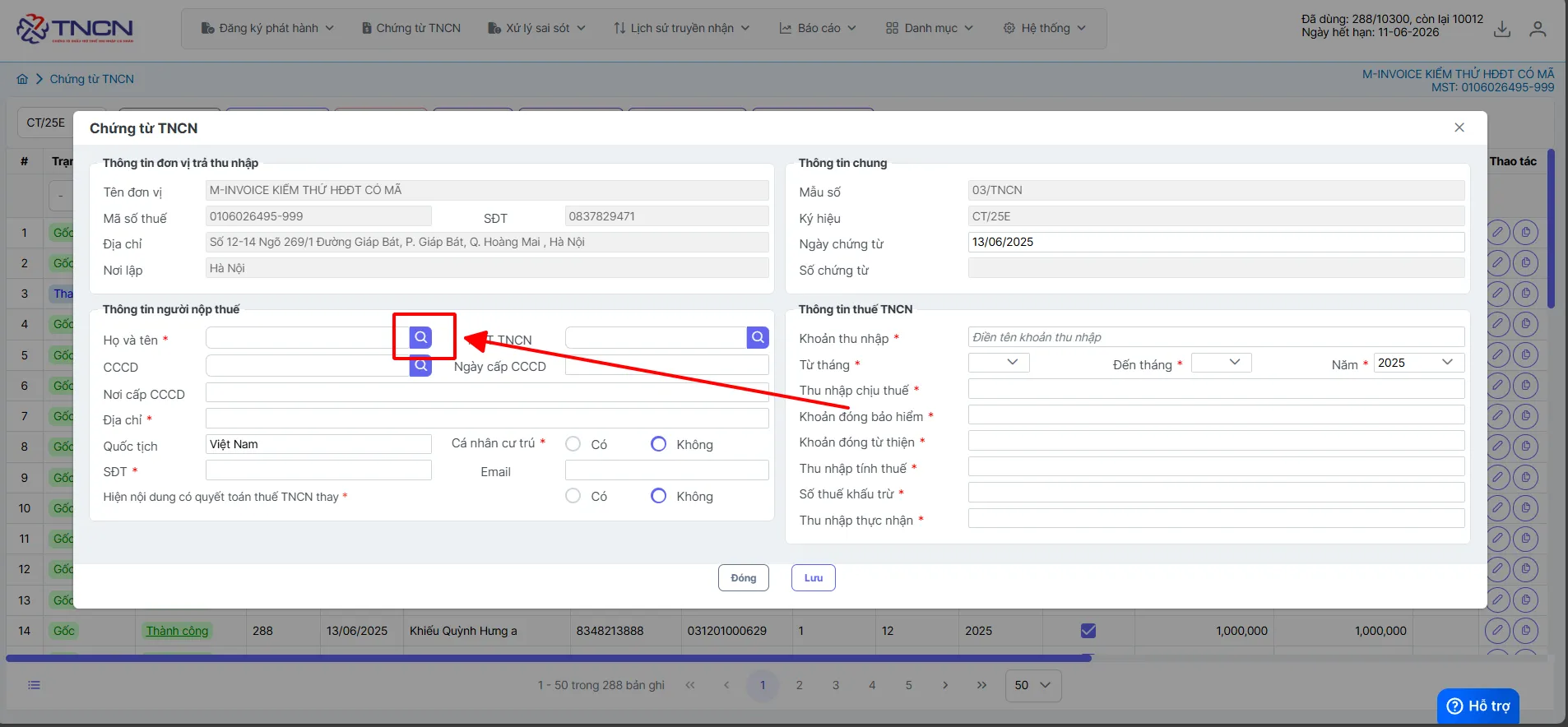Click the edit pencil icon in row 1
1568x727 pixels.
(x=1498, y=233)
